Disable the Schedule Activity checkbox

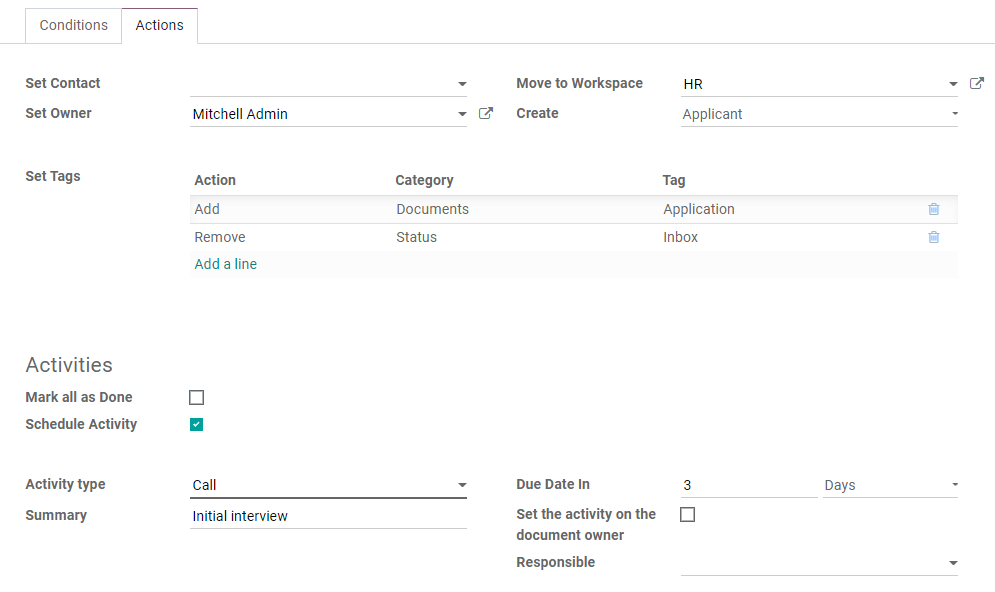tap(196, 424)
